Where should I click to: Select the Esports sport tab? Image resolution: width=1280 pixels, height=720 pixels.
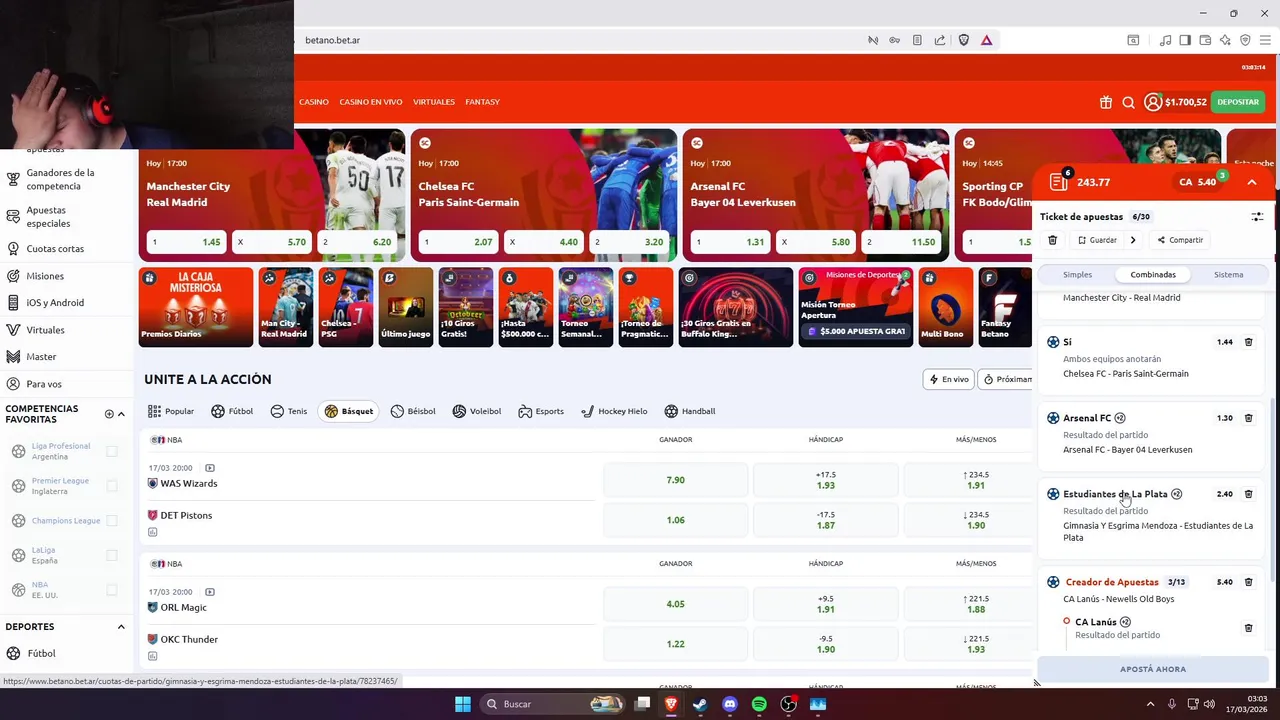[541, 411]
